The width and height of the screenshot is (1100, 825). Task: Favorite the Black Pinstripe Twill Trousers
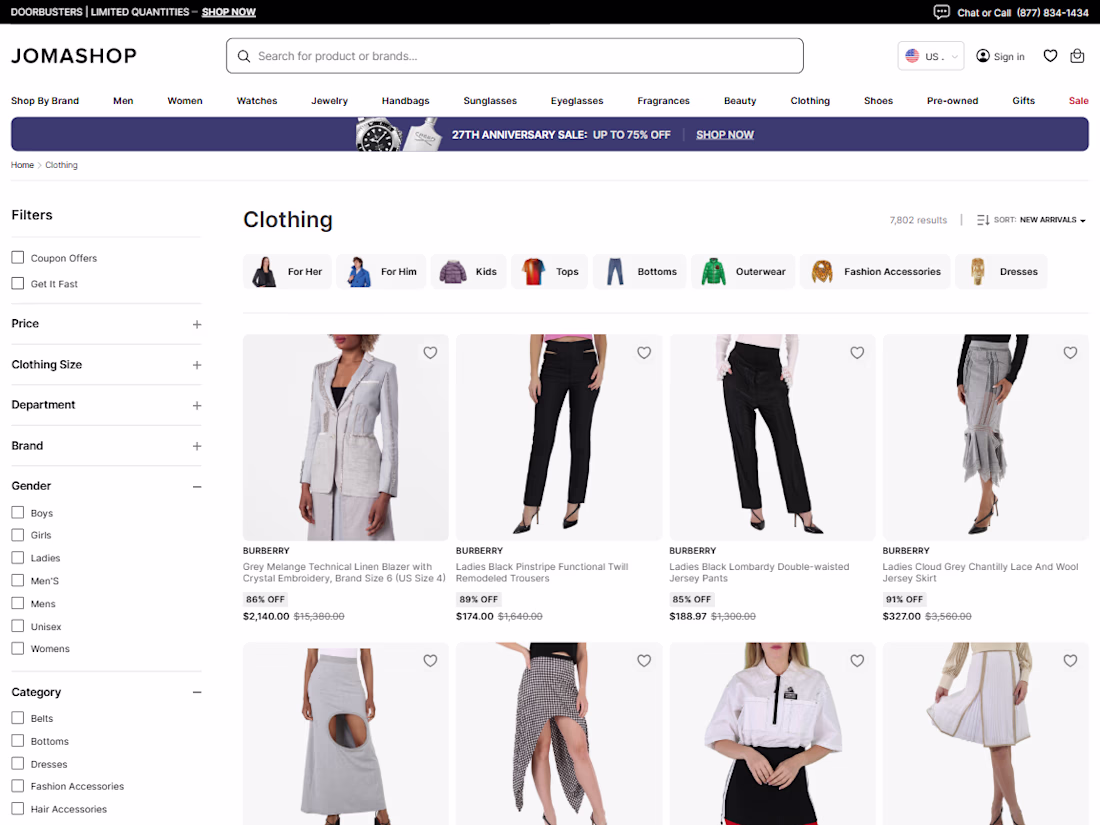644,353
